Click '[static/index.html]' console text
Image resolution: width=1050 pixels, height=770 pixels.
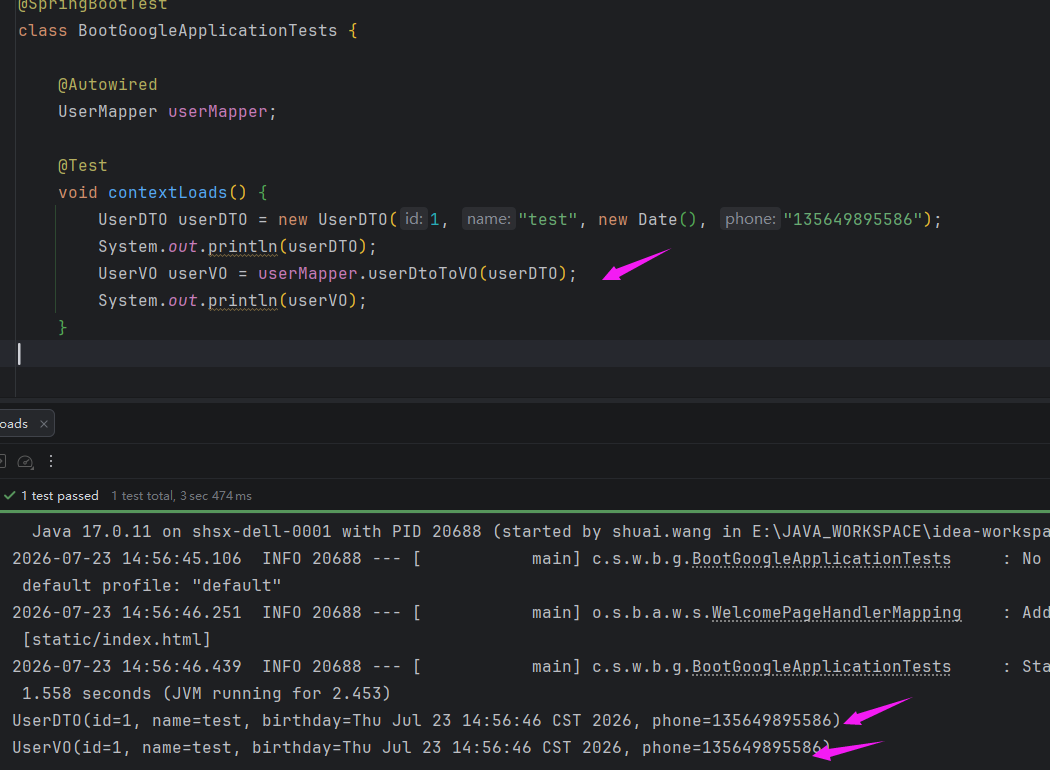[x=117, y=640]
